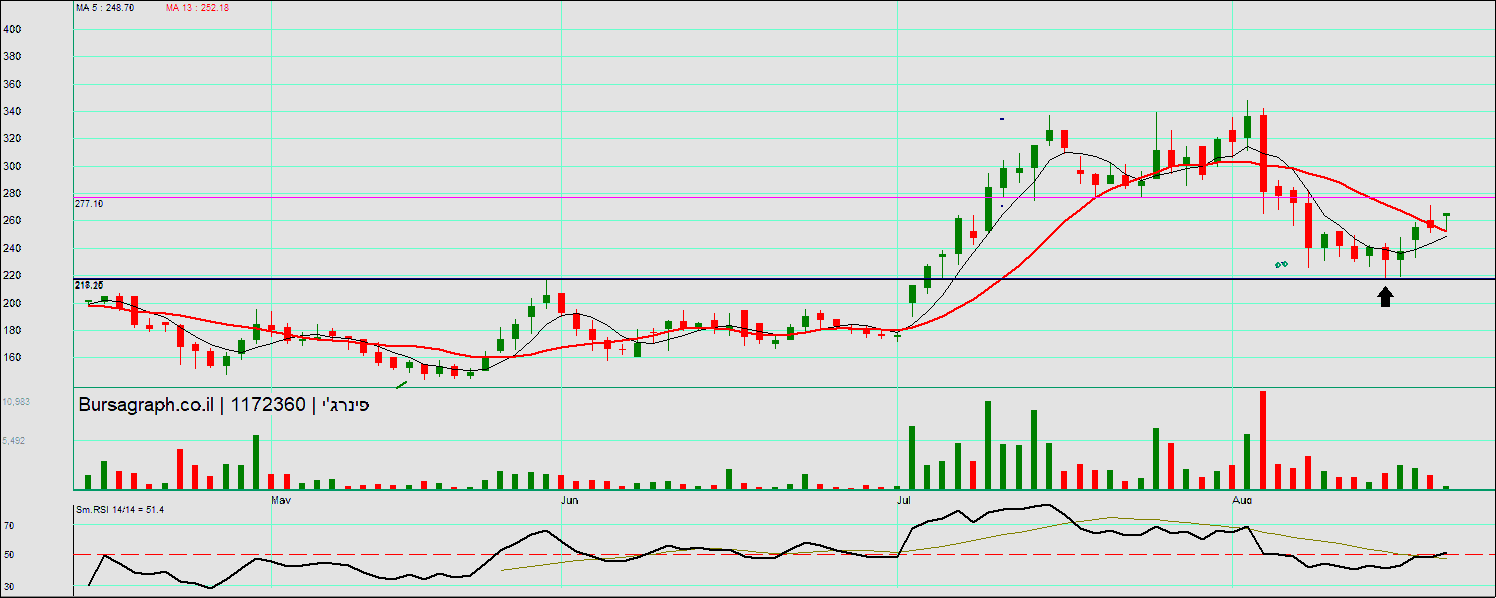
Task: Click the red MA 13 : 252.18 label
Action: tap(199, 7)
